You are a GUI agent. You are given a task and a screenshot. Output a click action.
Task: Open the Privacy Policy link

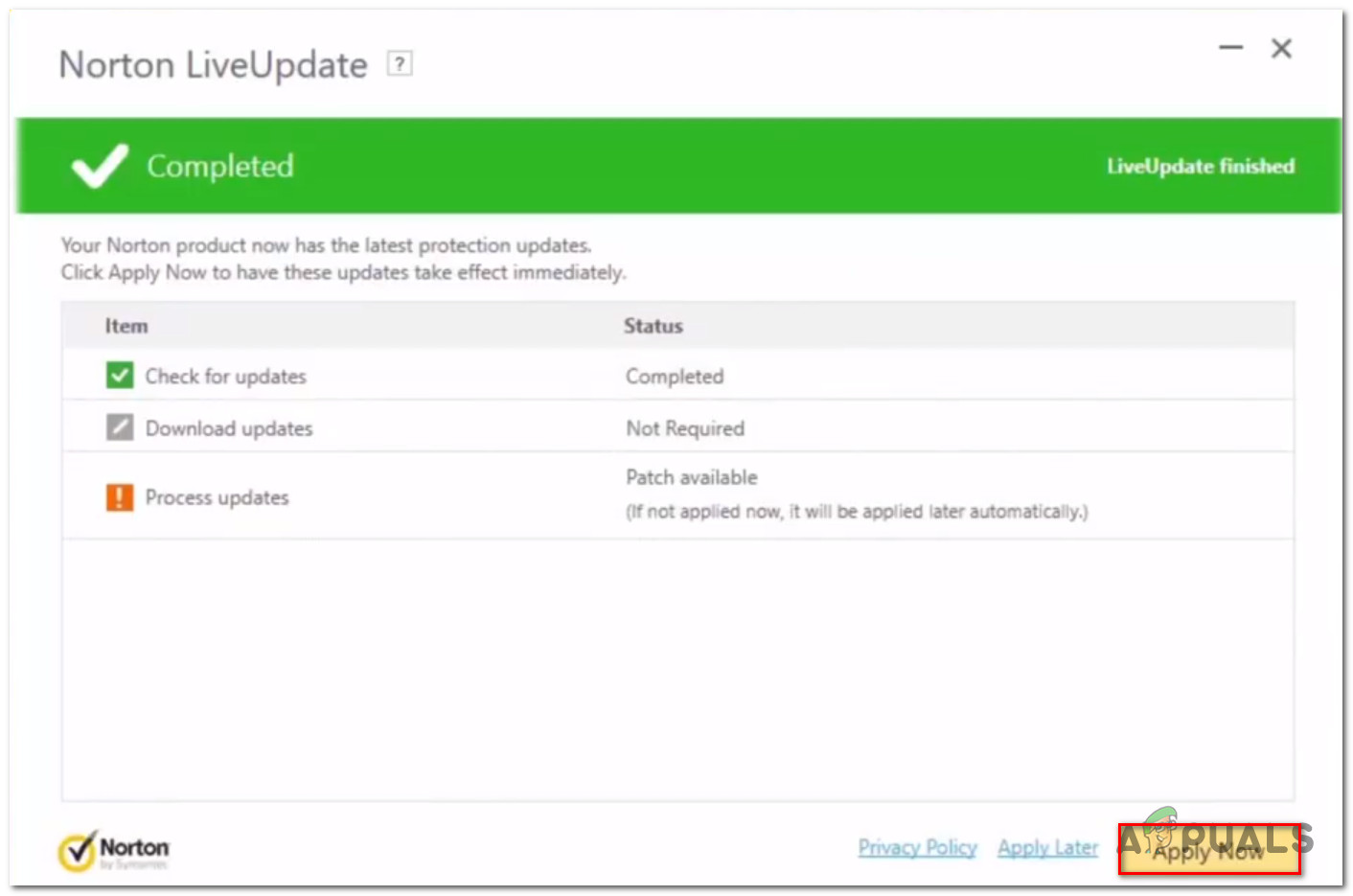coord(917,848)
